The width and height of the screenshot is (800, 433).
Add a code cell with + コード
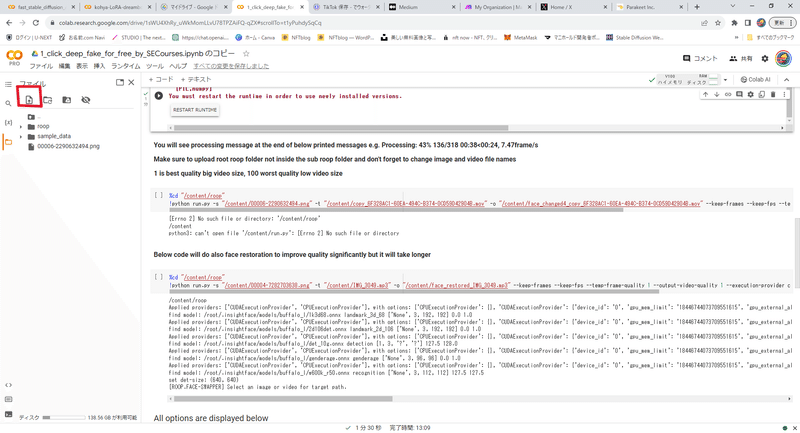point(161,80)
